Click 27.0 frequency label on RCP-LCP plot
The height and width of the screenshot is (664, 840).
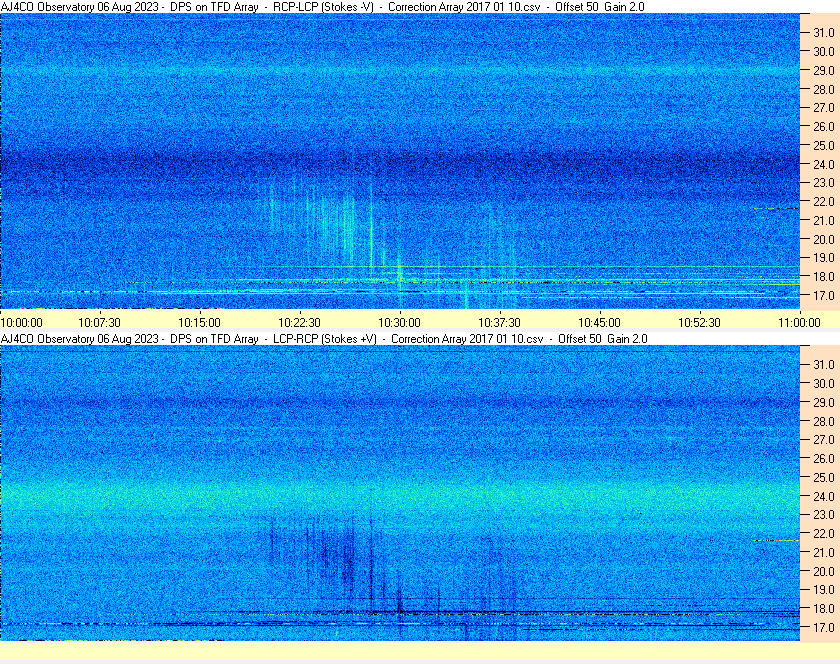tap(824, 108)
